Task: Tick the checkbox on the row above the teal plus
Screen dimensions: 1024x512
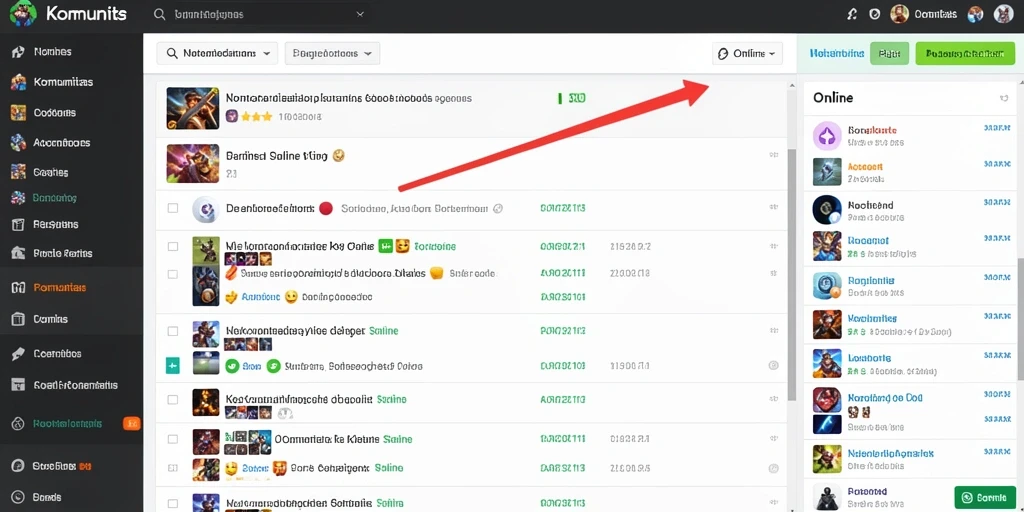Action: click(x=172, y=331)
